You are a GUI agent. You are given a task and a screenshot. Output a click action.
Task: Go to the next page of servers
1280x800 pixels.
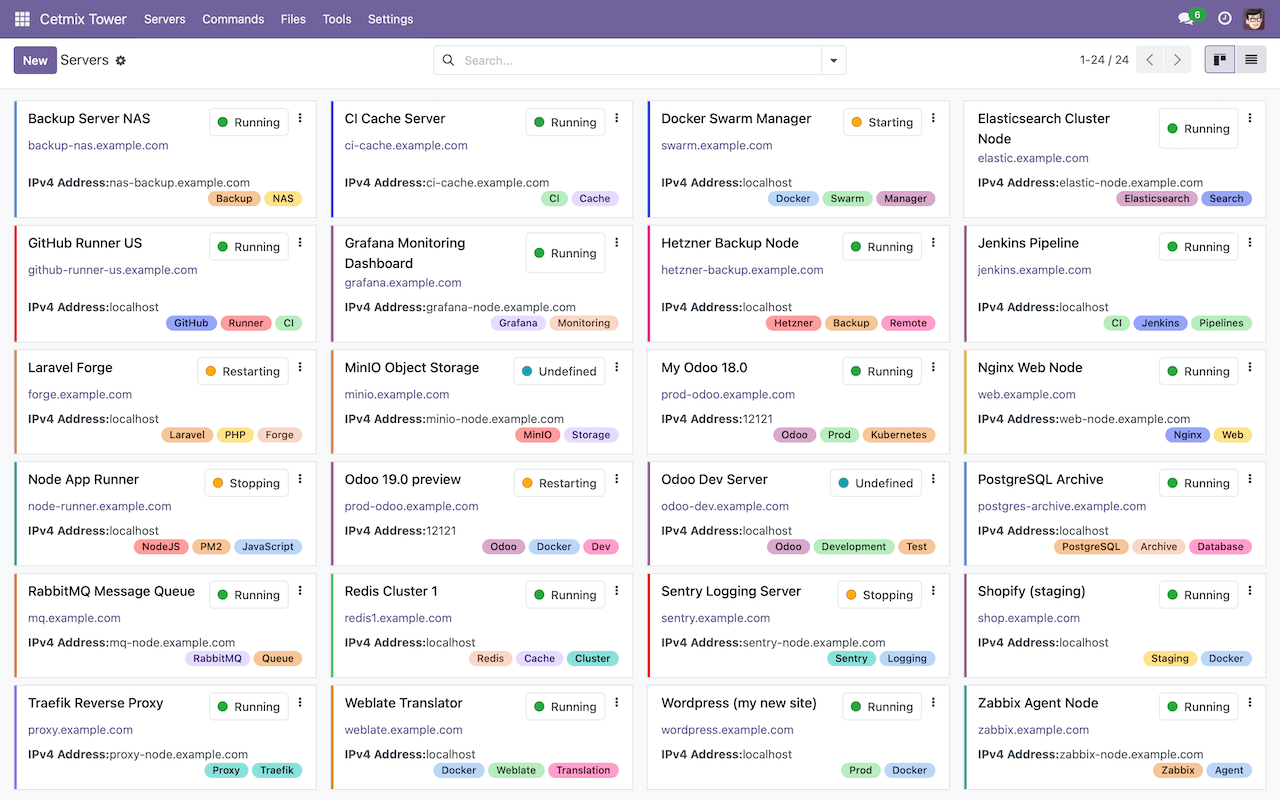tap(1177, 60)
